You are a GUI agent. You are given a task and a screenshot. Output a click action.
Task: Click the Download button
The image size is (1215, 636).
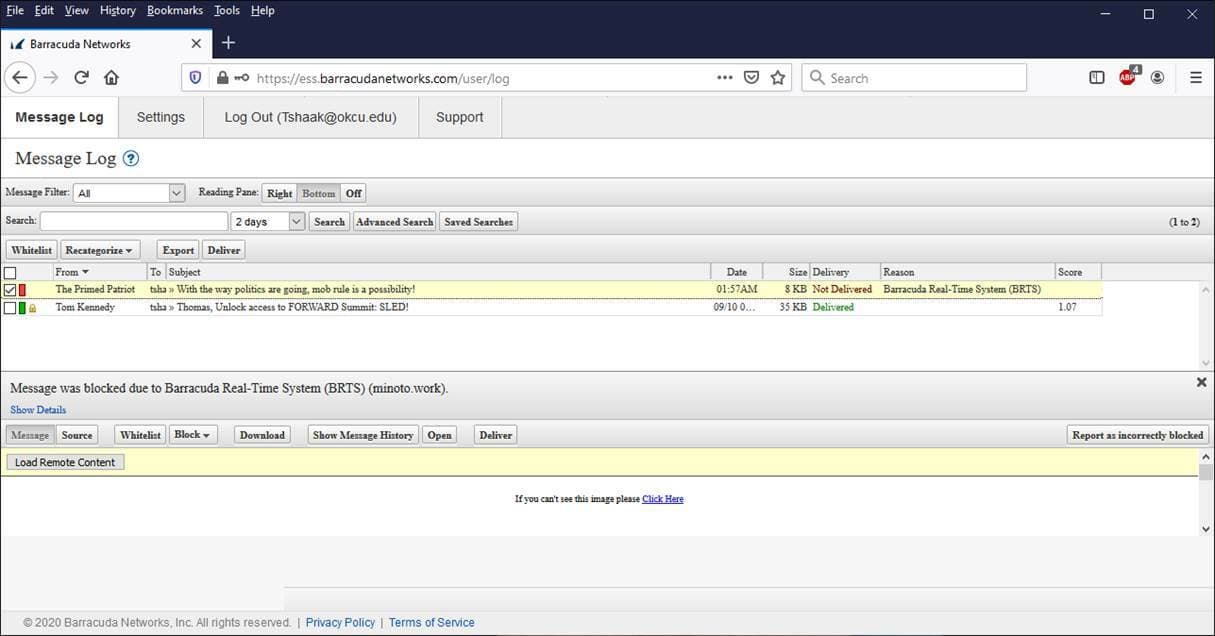(262, 435)
